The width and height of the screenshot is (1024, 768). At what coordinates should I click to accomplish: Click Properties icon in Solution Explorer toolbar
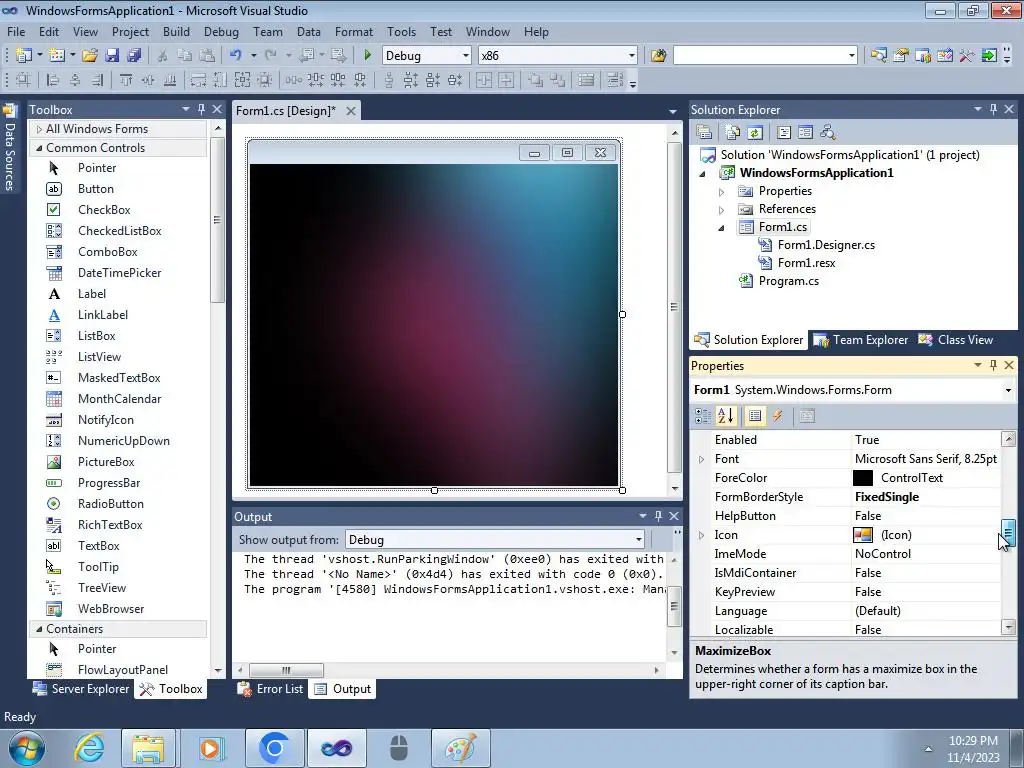coord(704,133)
